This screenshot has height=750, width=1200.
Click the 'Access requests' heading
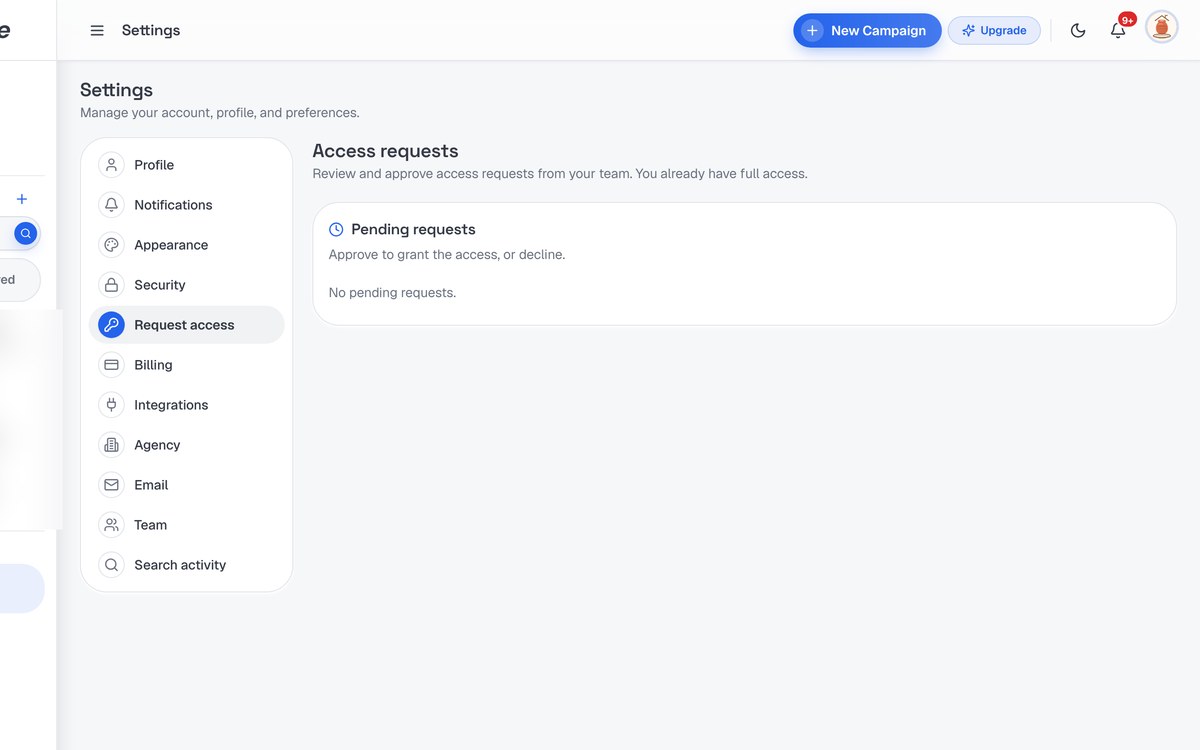pyautogui.click(x=385, y=151)
